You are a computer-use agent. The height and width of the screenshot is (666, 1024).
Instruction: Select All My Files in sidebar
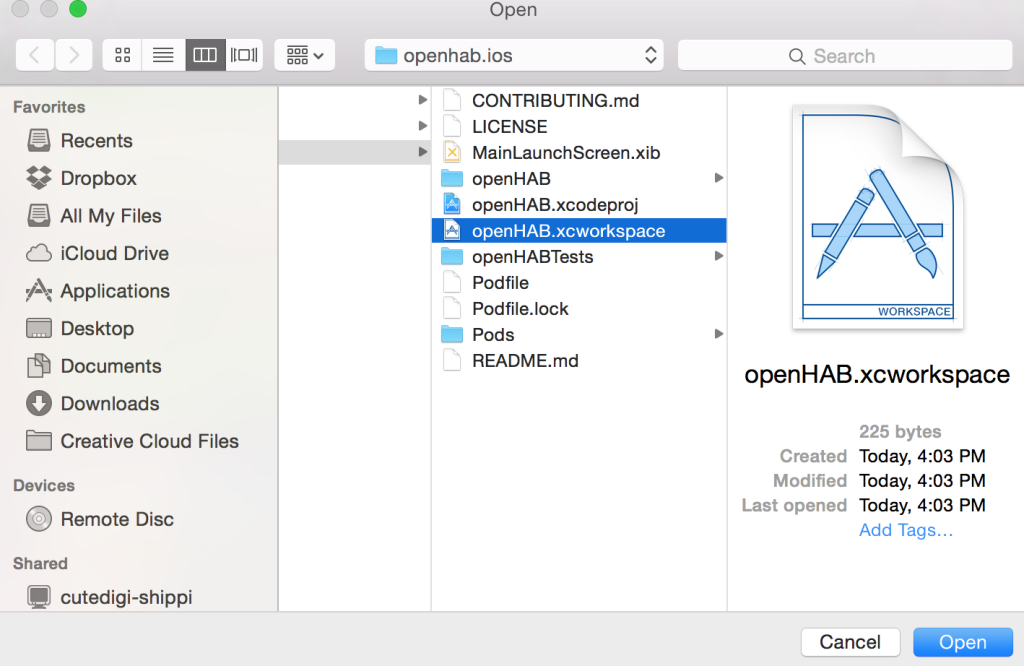click(110, 215)
